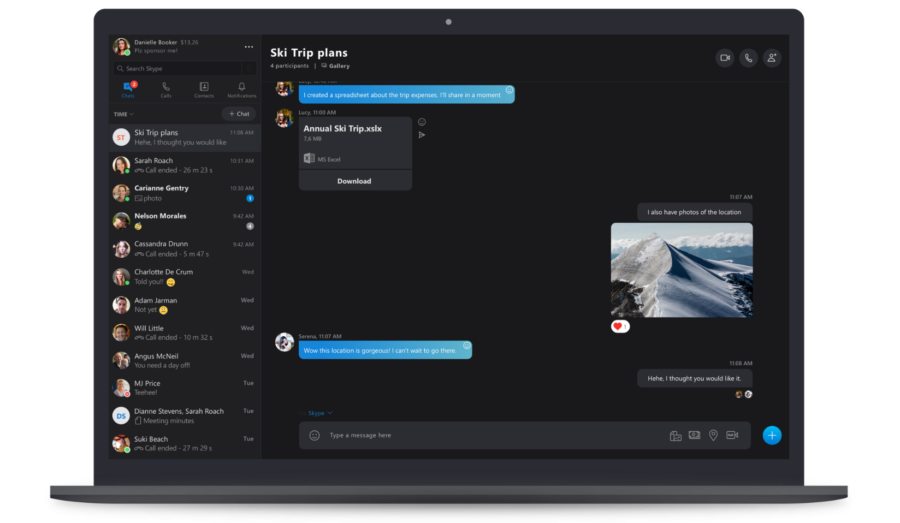The width and height of the screenshot is (900, 523).
Task: Open the Ski Trip plans conversation
Action: [x=185, y=137]
